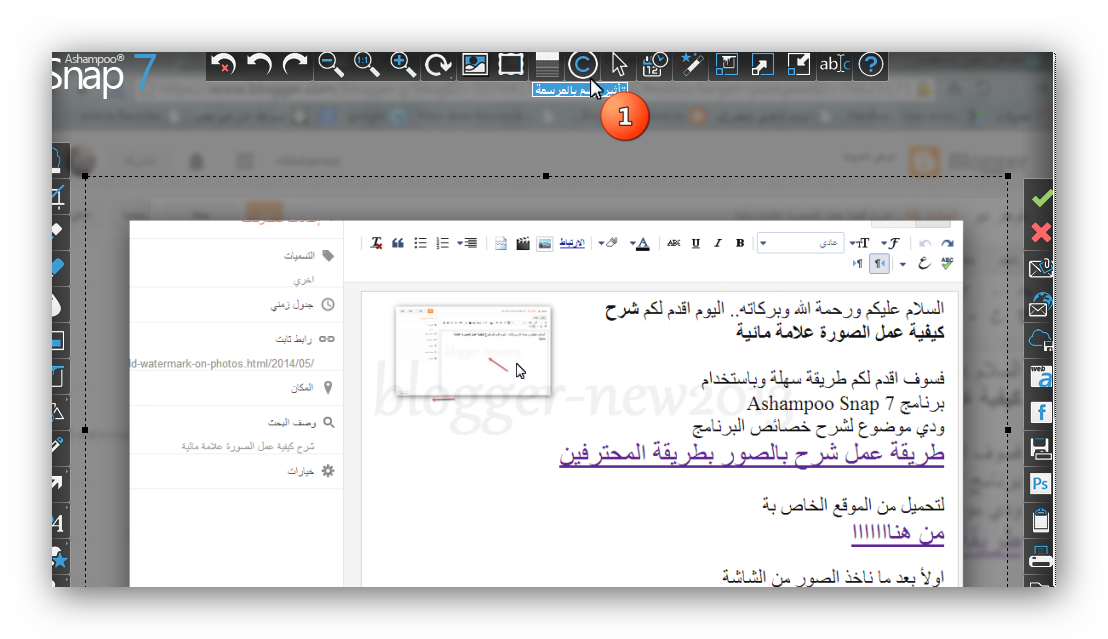Select the text letter A tool

click(x=59, y=523)
